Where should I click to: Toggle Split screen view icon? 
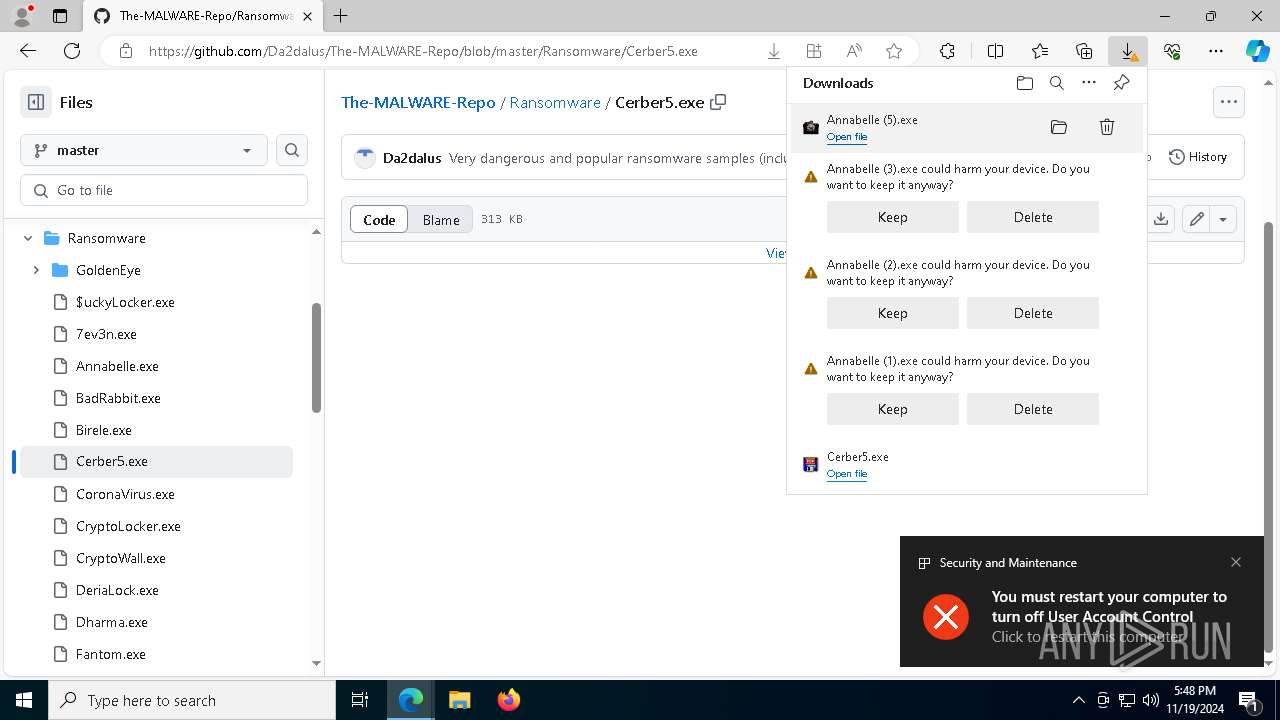pos(995,51)
